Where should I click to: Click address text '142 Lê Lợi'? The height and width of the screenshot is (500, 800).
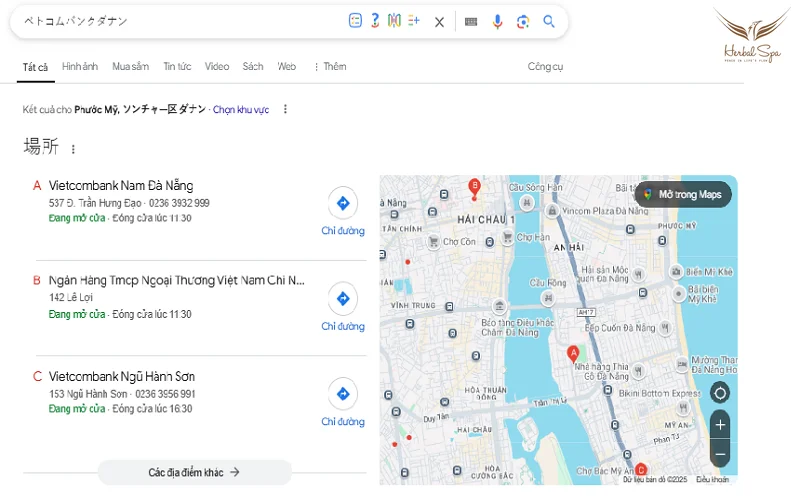[x=71, y=297]
